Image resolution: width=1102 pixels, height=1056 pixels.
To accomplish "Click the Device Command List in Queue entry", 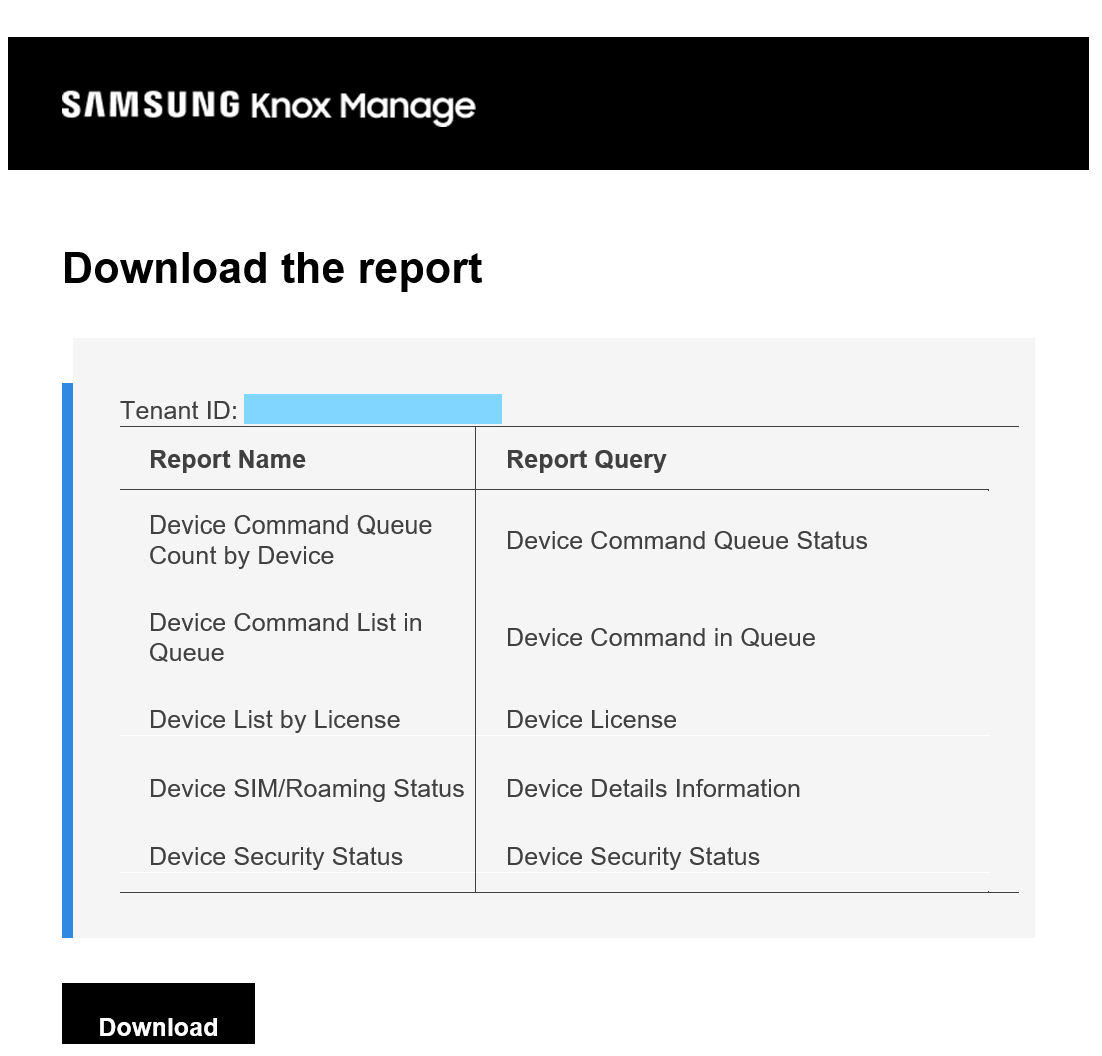I will (x=285, y=638).
